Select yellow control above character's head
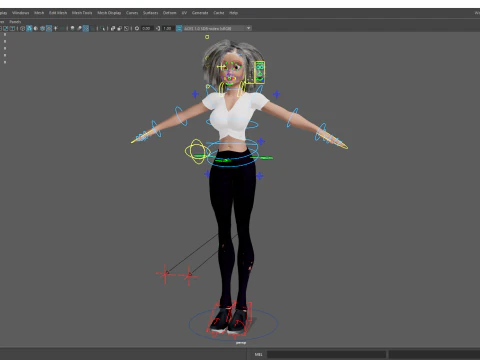Viewport: 480px width, 360px height. coord(207,37)
